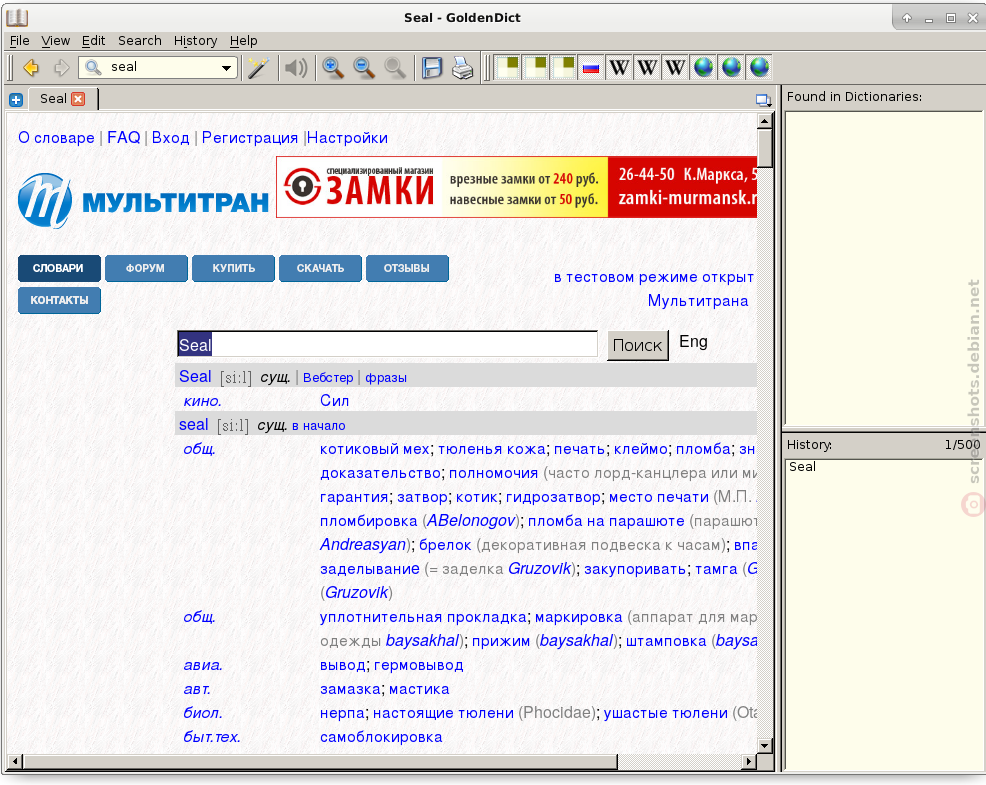The image size is (986, 785).
Task: Open the Search menu
Action: coord(140,41)
